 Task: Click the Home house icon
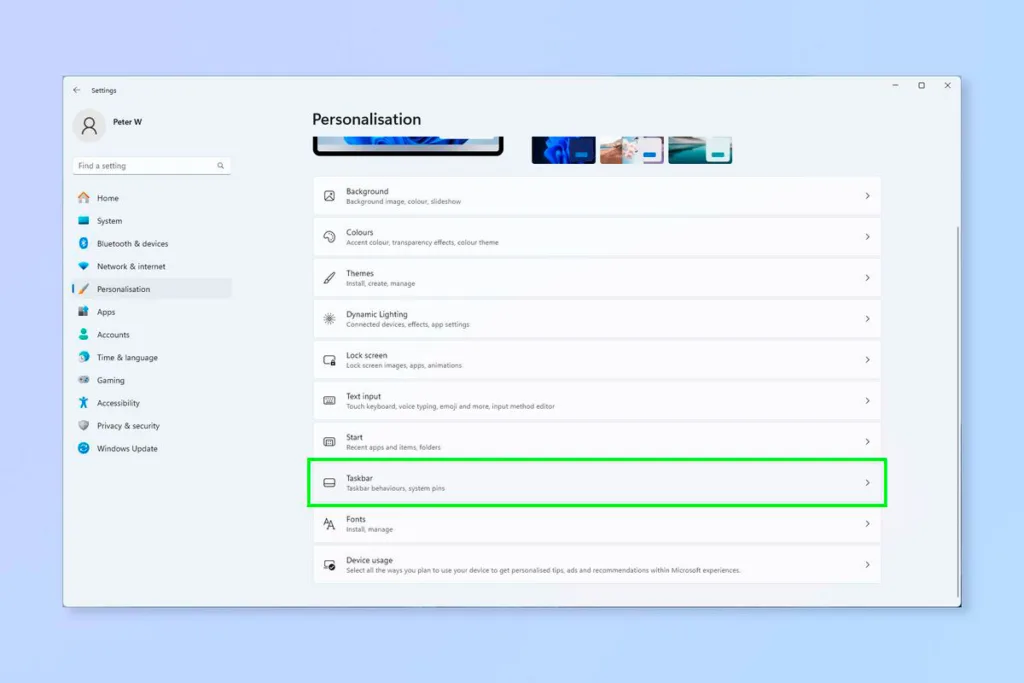pos(84,197)
